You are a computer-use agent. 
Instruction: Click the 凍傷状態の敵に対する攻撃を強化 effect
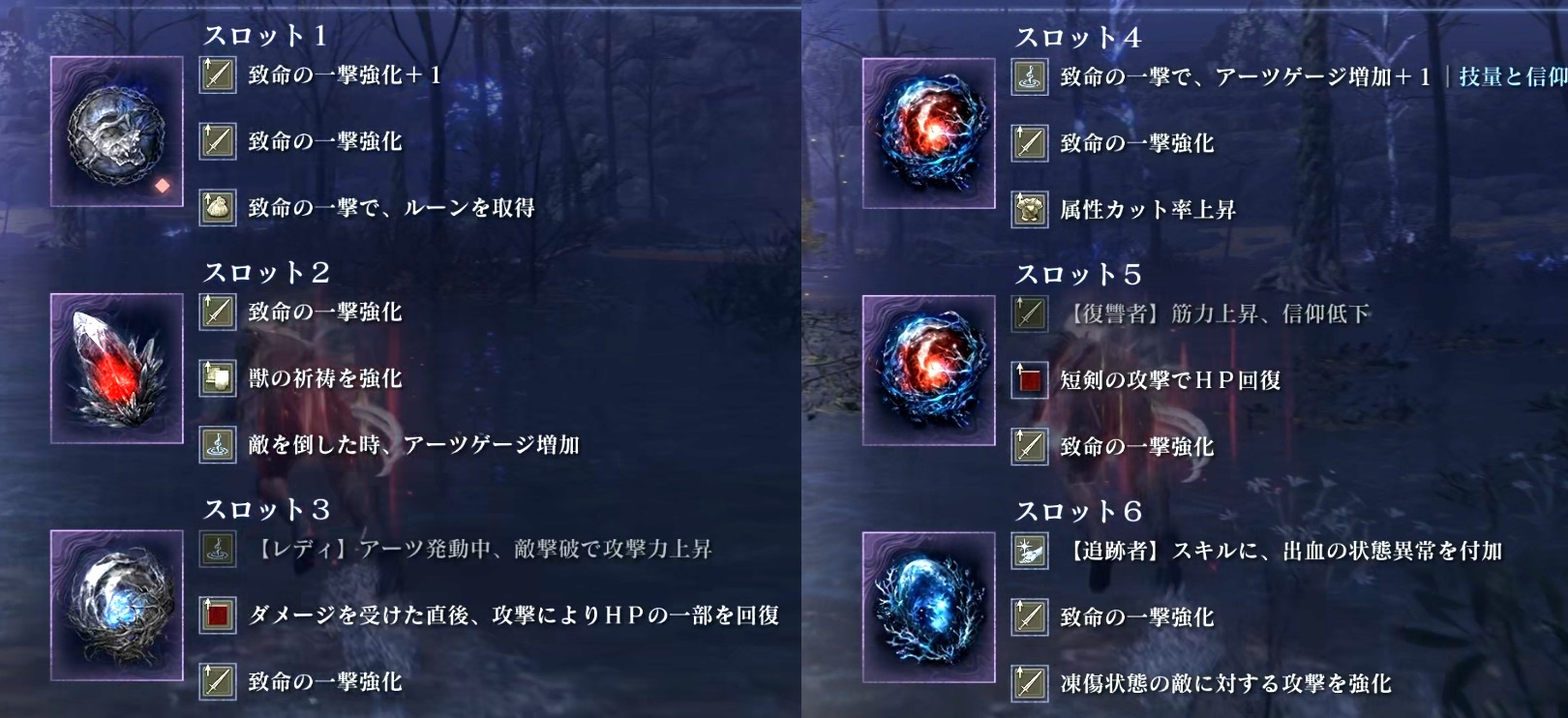1225,683
